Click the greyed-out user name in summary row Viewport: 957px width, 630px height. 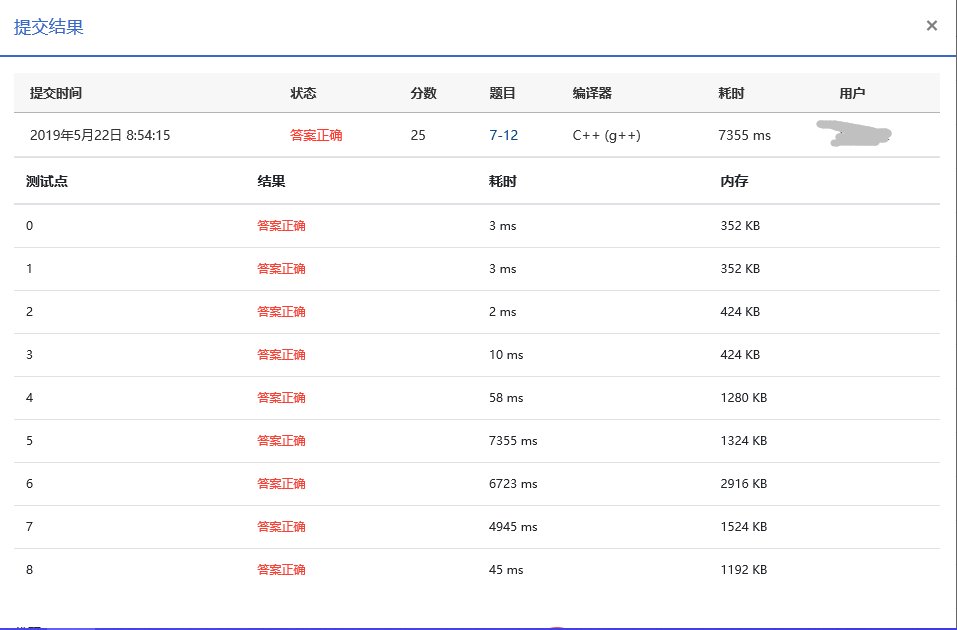[854, 134]
